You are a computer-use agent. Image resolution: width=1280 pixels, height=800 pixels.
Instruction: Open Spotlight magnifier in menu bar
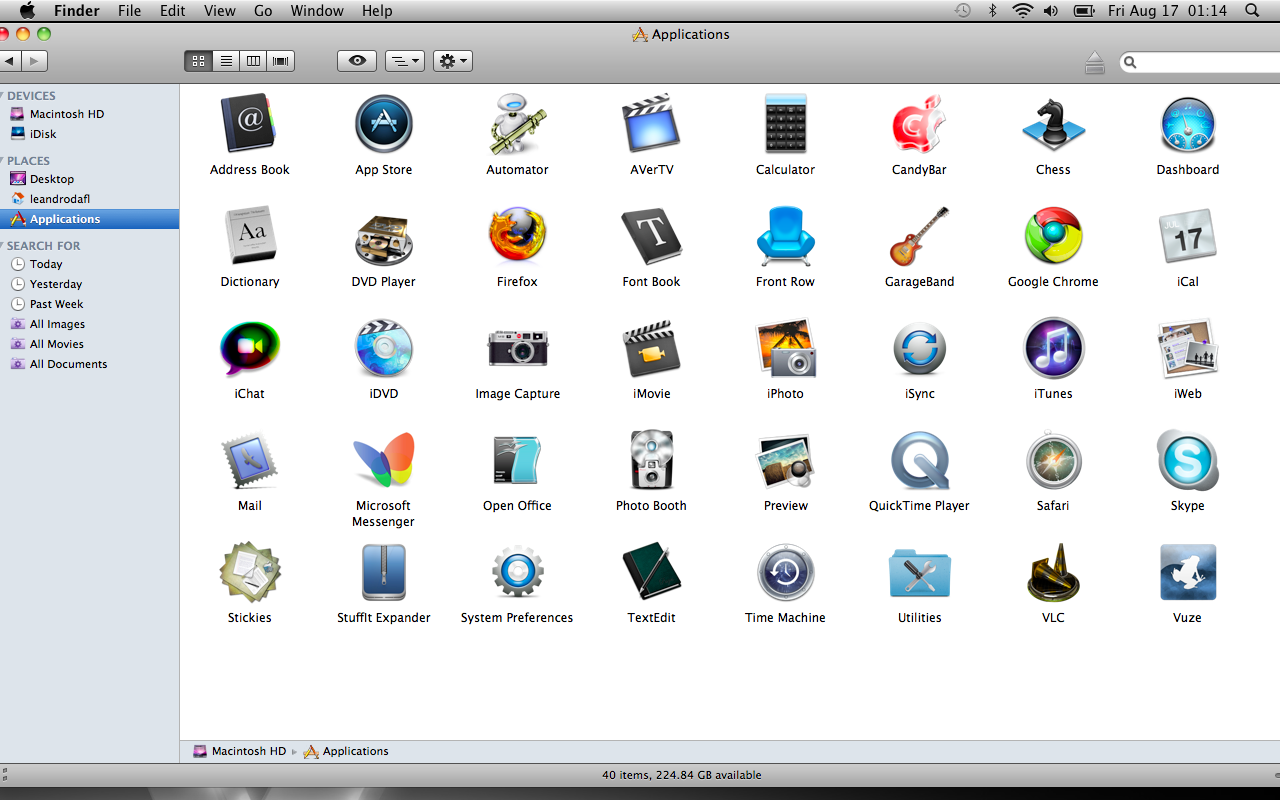[1252, 11]
